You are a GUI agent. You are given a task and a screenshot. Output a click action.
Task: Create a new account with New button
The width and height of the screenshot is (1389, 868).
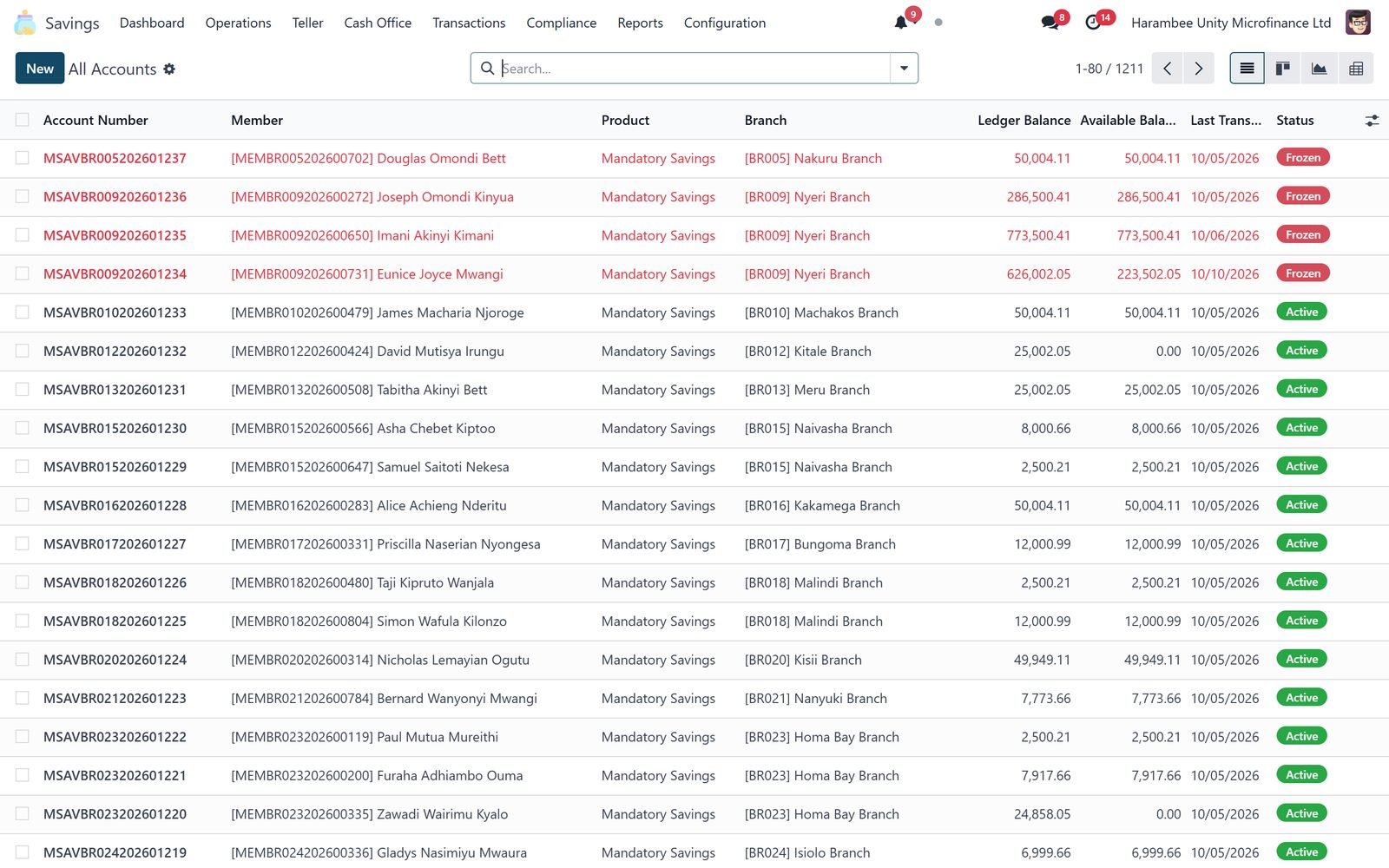point(40,69)
